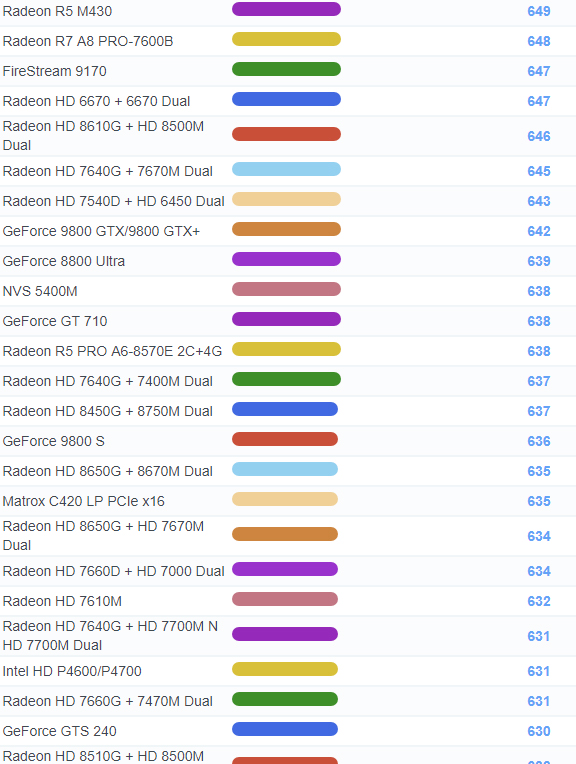The image size is (576, 764).
Task: Open Radeon R7 A8 PRO-7600B entry
Action: pos(88,41)
